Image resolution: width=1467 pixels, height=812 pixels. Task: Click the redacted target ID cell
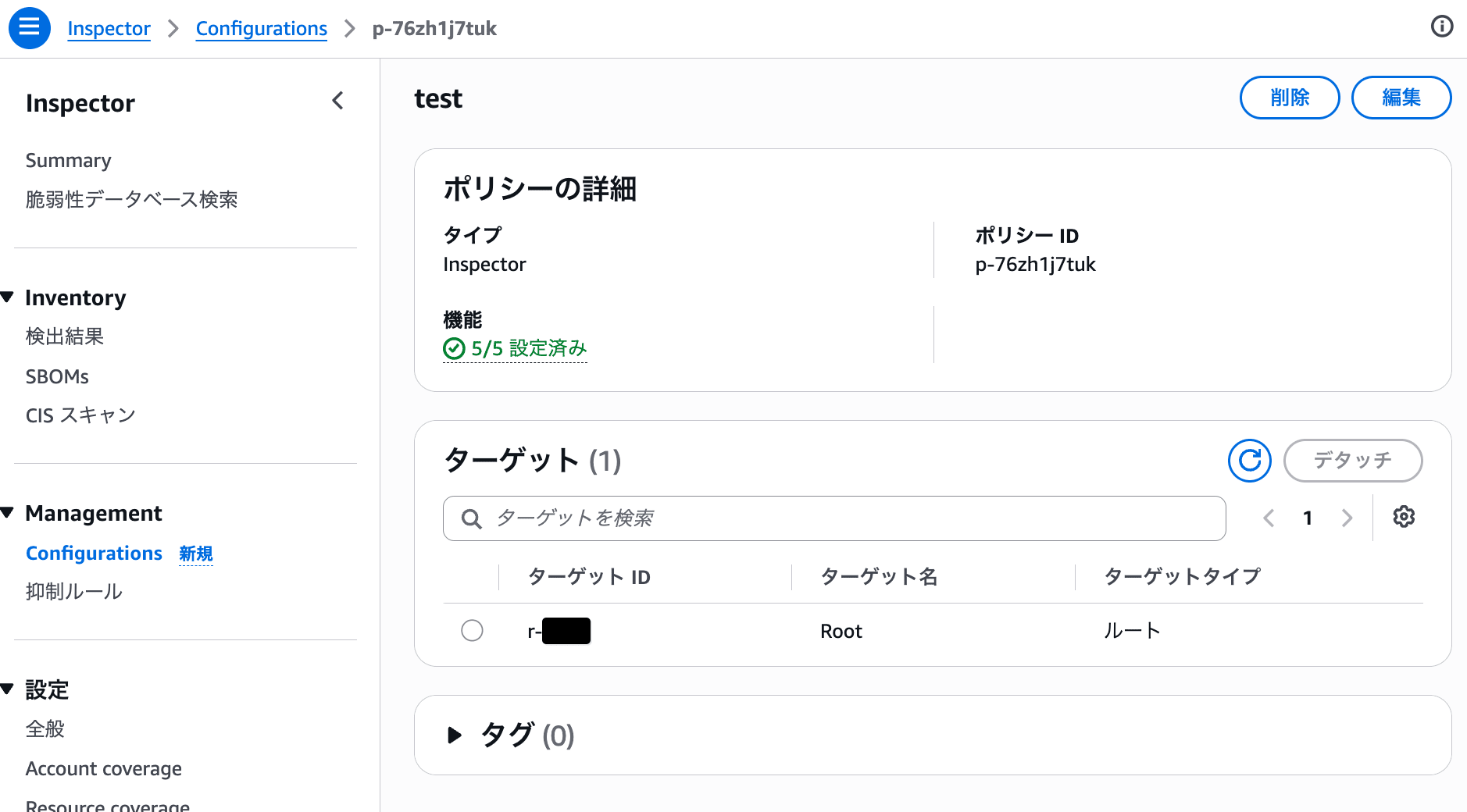[x=559, y=631]
